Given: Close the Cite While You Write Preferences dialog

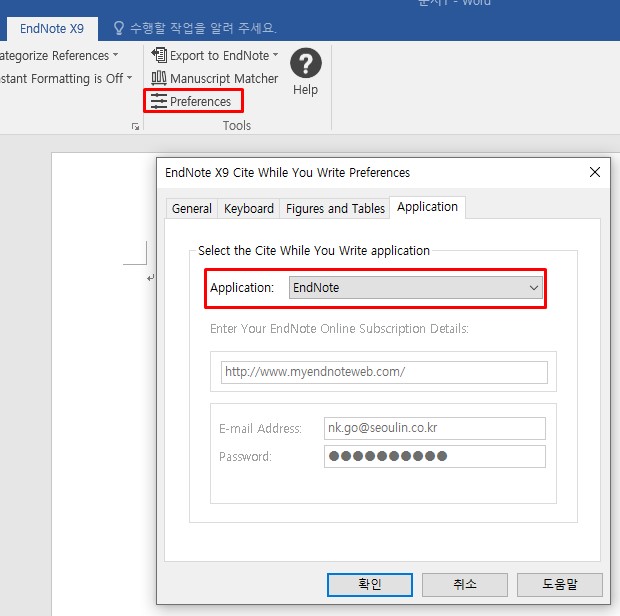Looking at the screenshot, I should pyautogui.click(x=595, y=172).
